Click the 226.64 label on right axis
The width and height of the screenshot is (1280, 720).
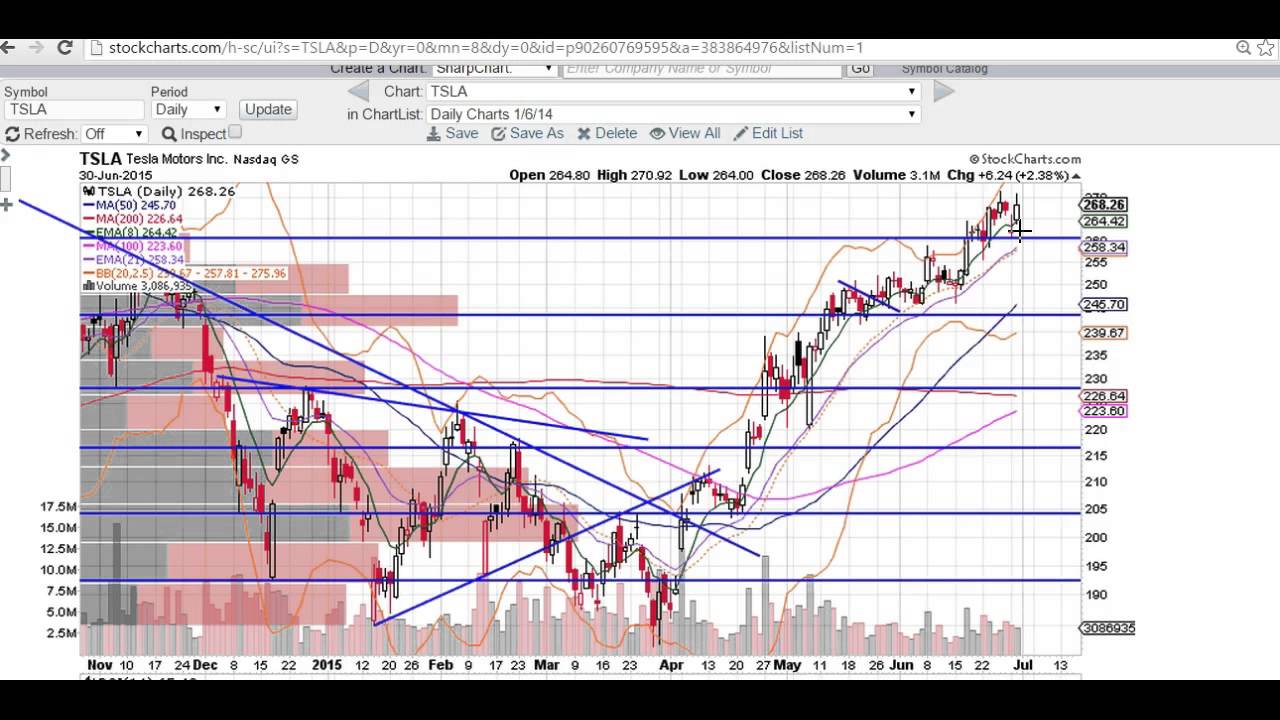pos(1104,396)
